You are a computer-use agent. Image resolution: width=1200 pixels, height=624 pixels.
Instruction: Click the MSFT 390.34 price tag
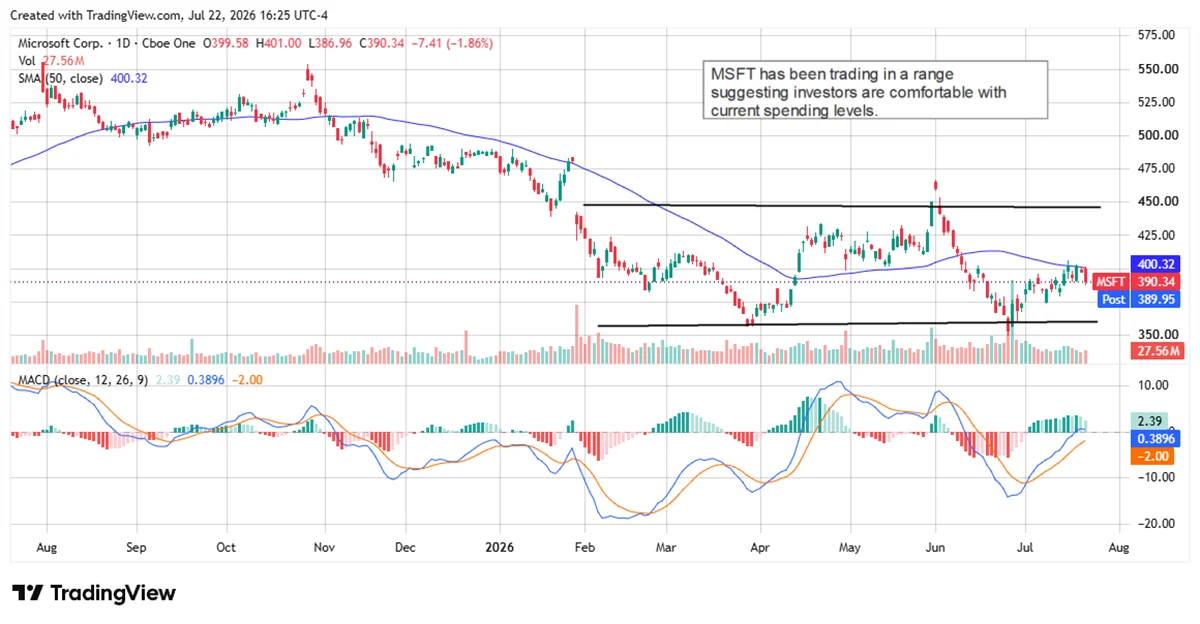point(1139,283)
